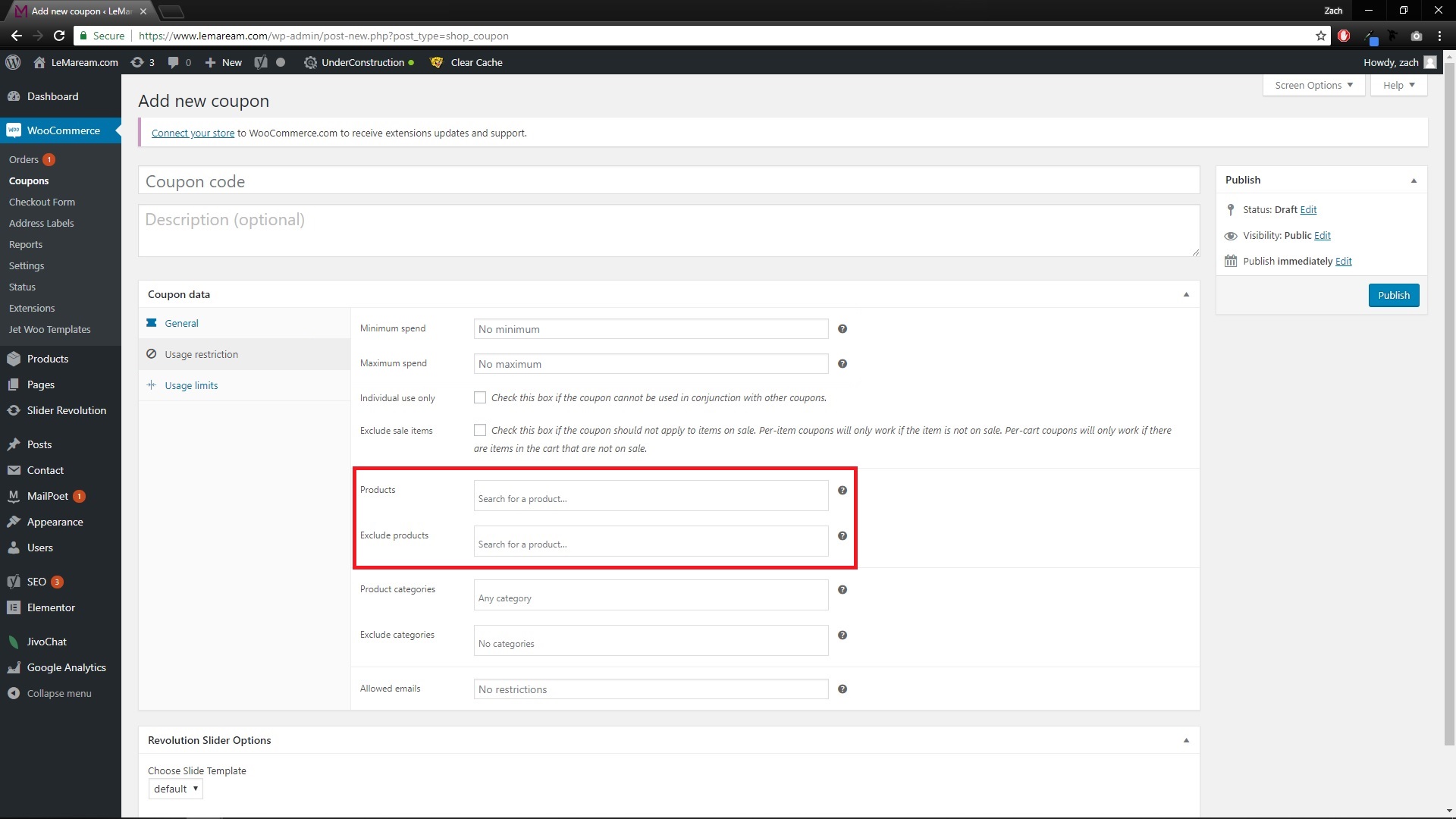1456x819 pixels.
Task: Click the Connect your store link
Action: point(193,133)
